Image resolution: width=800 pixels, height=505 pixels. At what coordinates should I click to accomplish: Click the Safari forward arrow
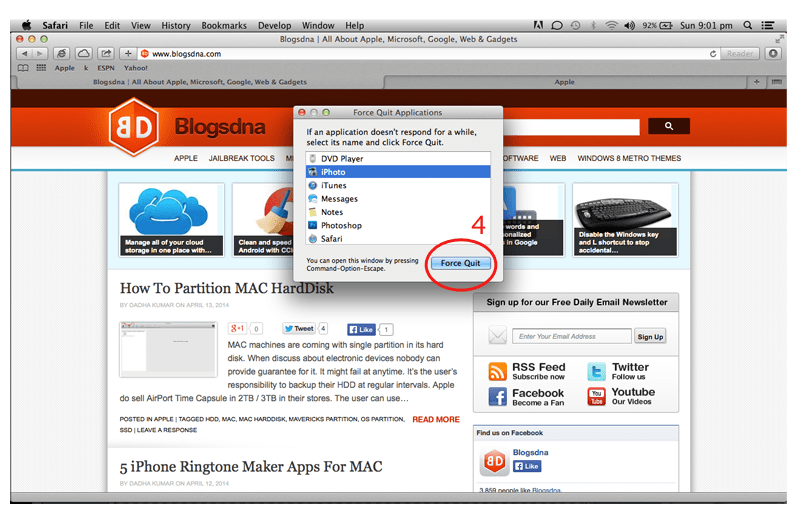39,54
